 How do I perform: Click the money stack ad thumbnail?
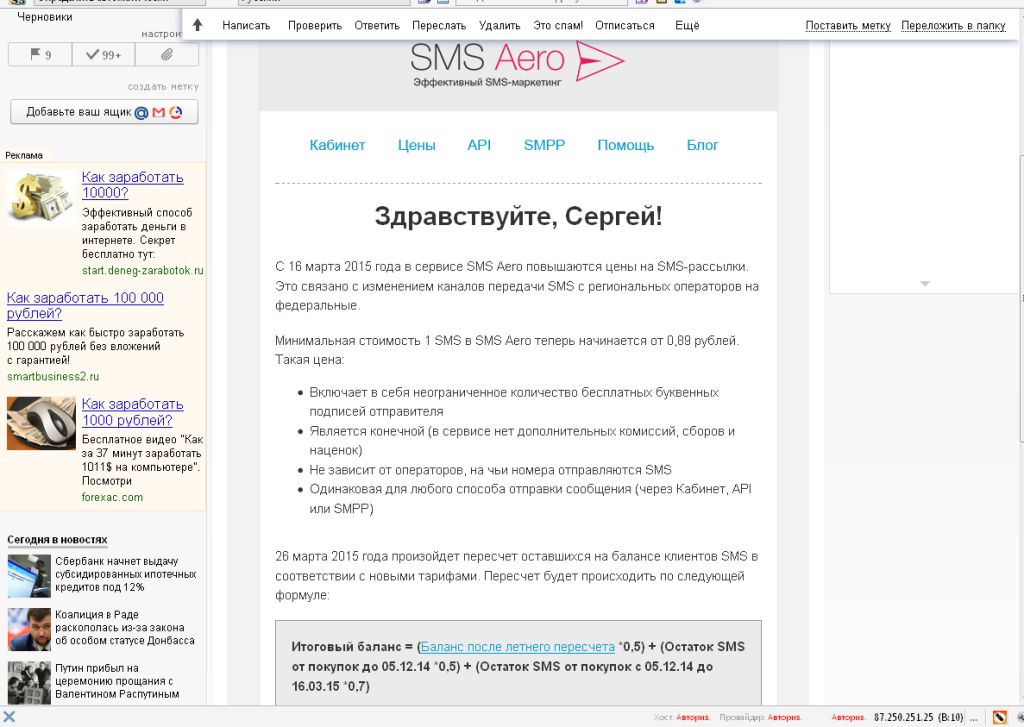click(x=41, y=197)
